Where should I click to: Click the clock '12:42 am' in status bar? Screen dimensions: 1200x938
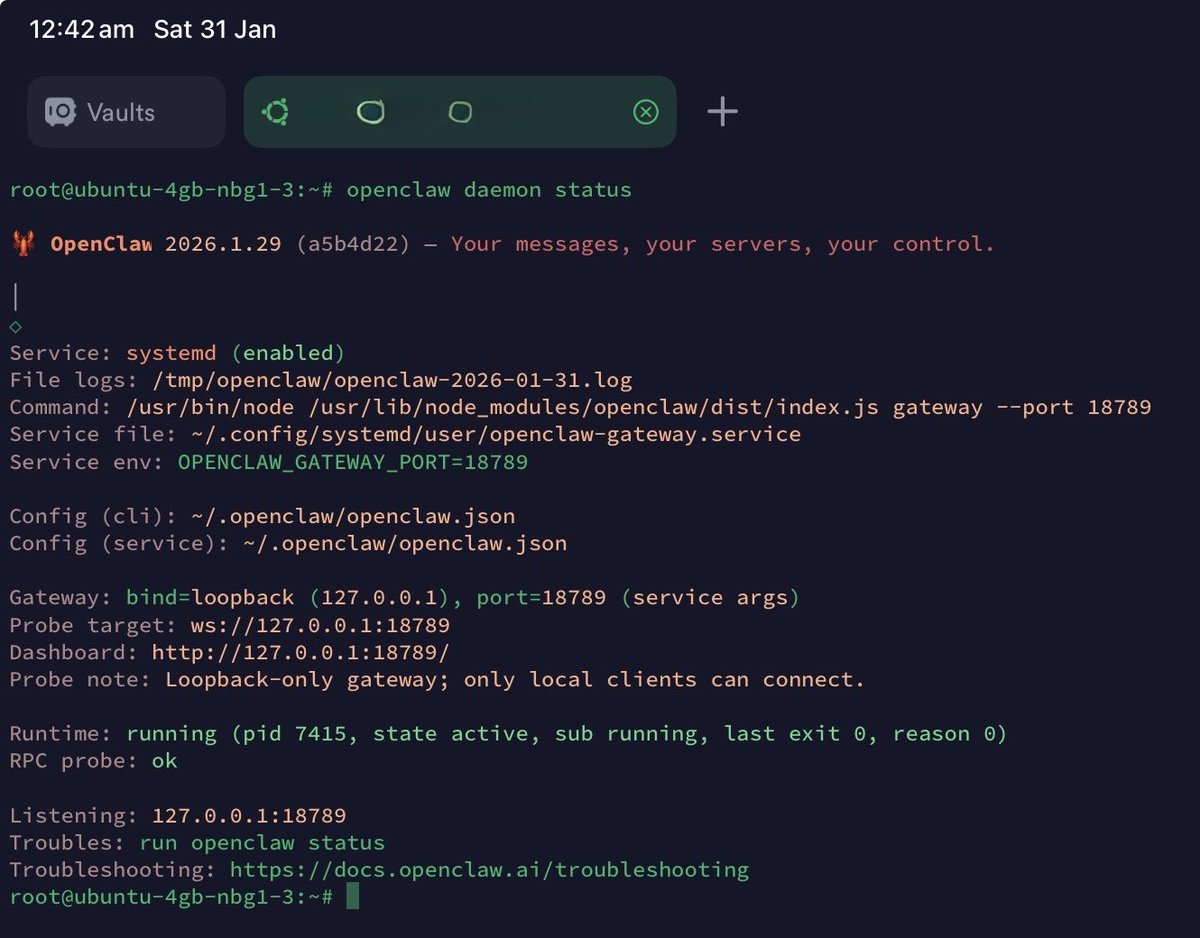[x=81, y=30]
